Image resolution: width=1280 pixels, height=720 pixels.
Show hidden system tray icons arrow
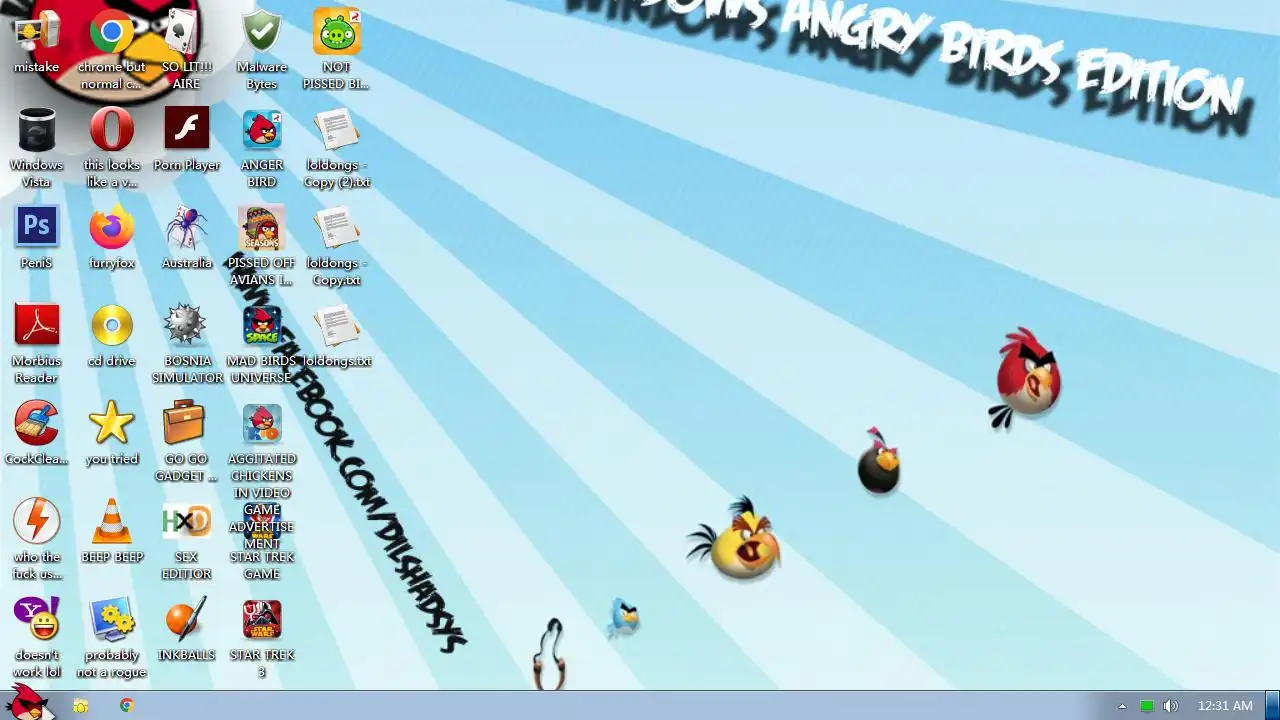pyautogui.click(x=1122, y=706)
